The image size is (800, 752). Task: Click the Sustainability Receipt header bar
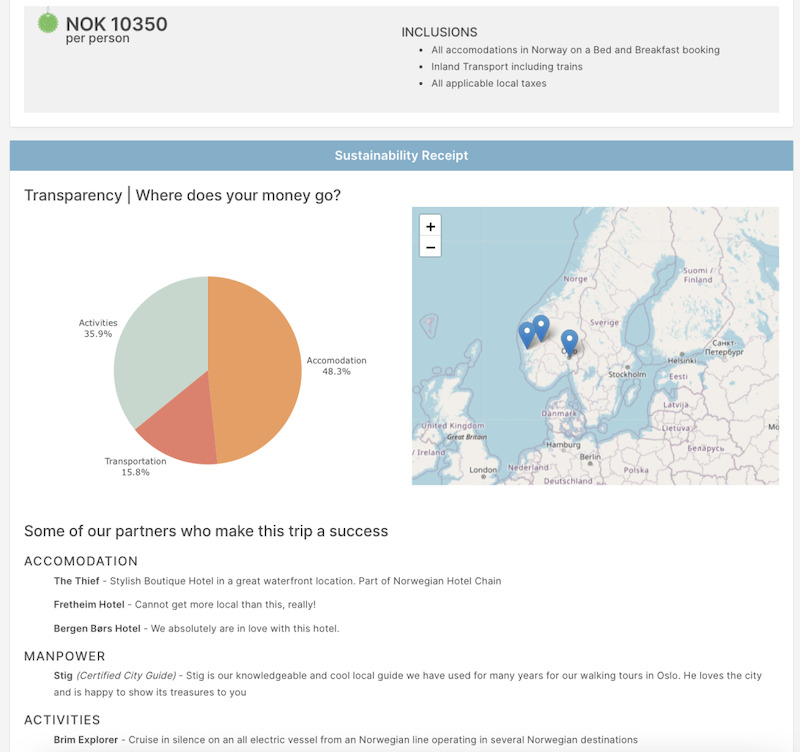tap(401, 156)
